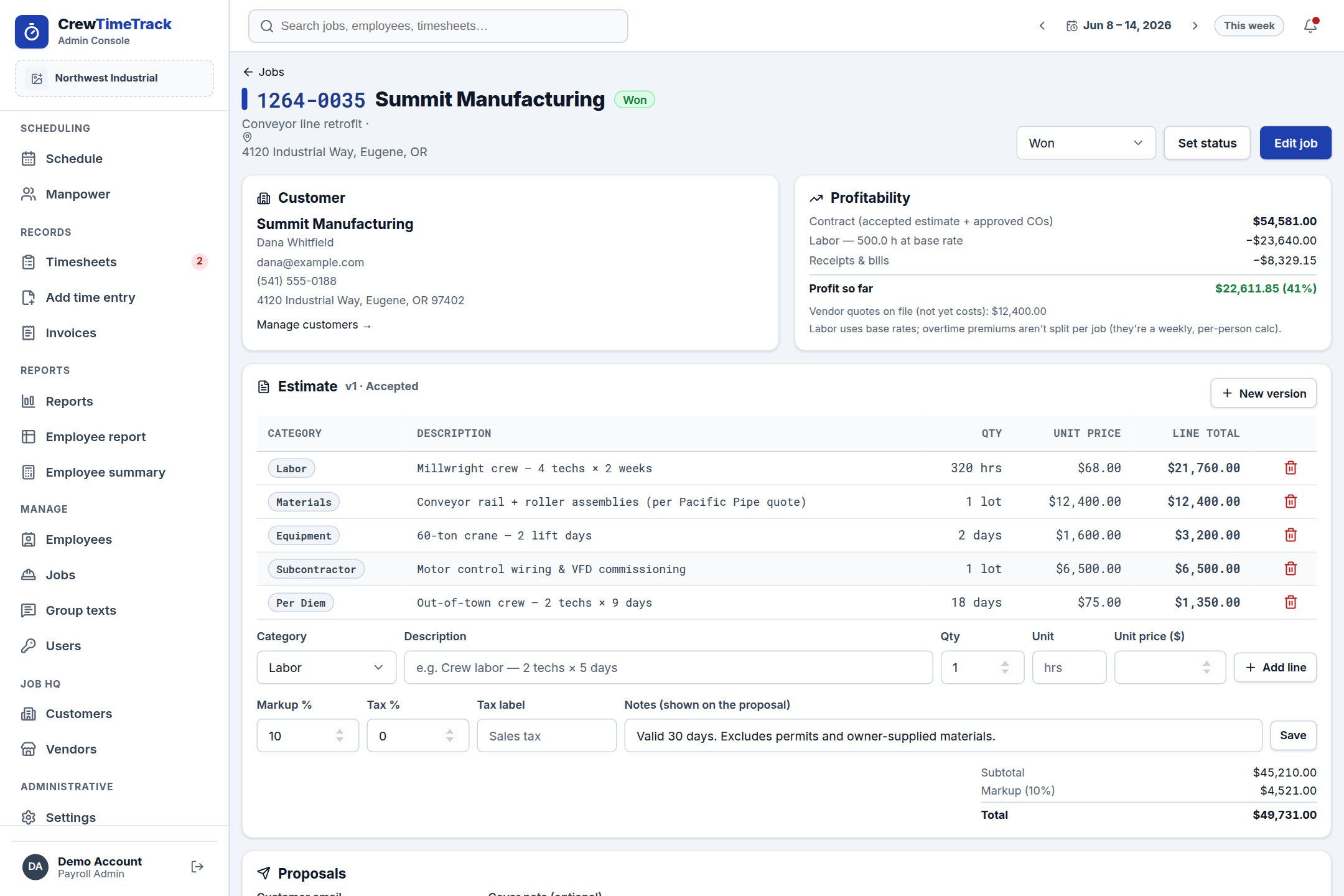Click the Per Diem category tag
This screenshot has height=896, width=1344.
[x=301, y=603]
